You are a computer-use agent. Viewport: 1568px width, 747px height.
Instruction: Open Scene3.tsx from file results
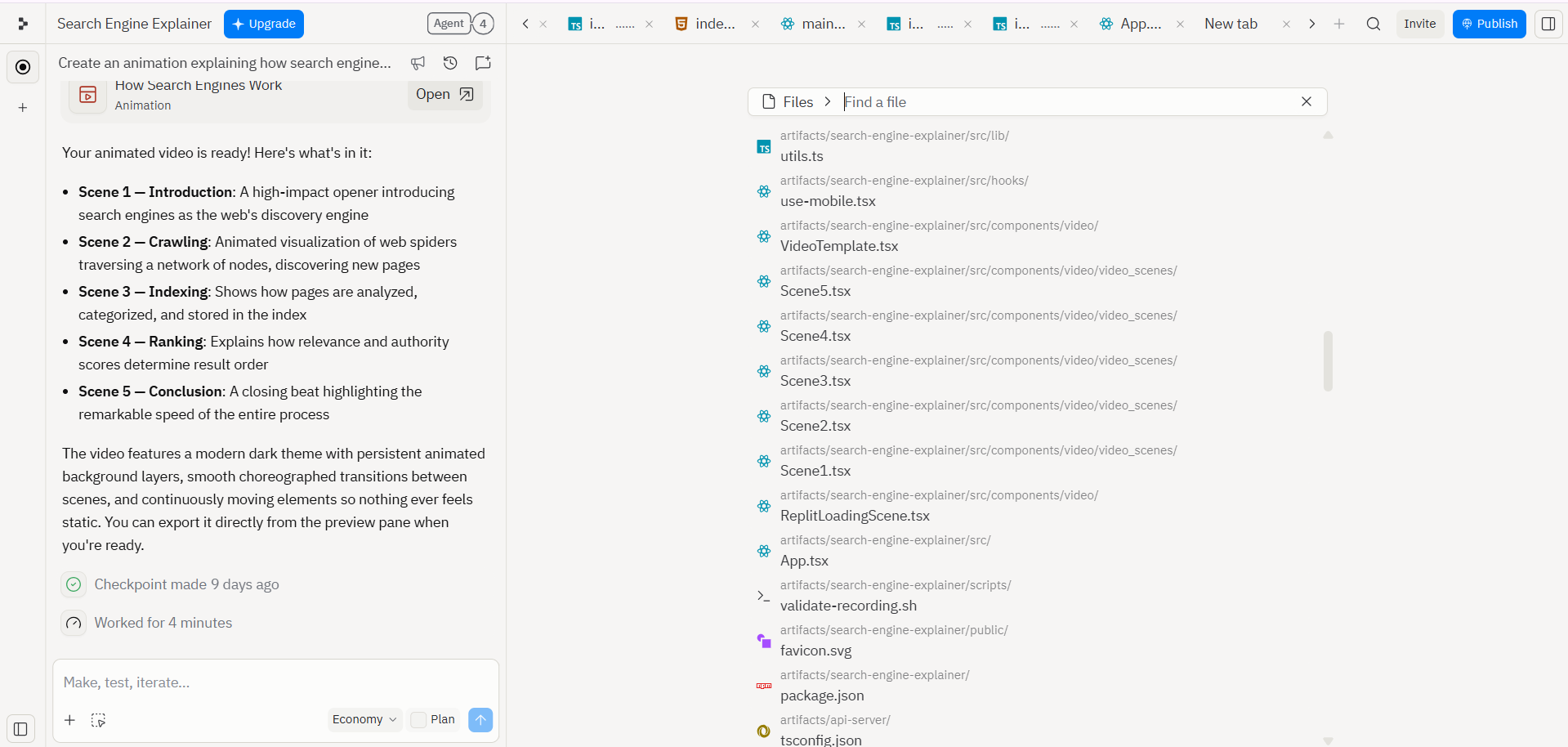pyautogui.click(x=1038, y=371)
